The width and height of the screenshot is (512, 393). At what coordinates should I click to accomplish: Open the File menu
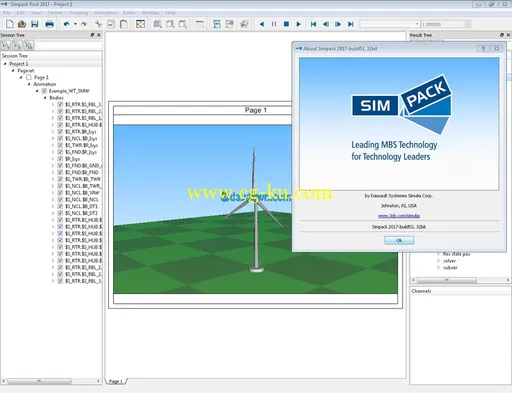6,13
